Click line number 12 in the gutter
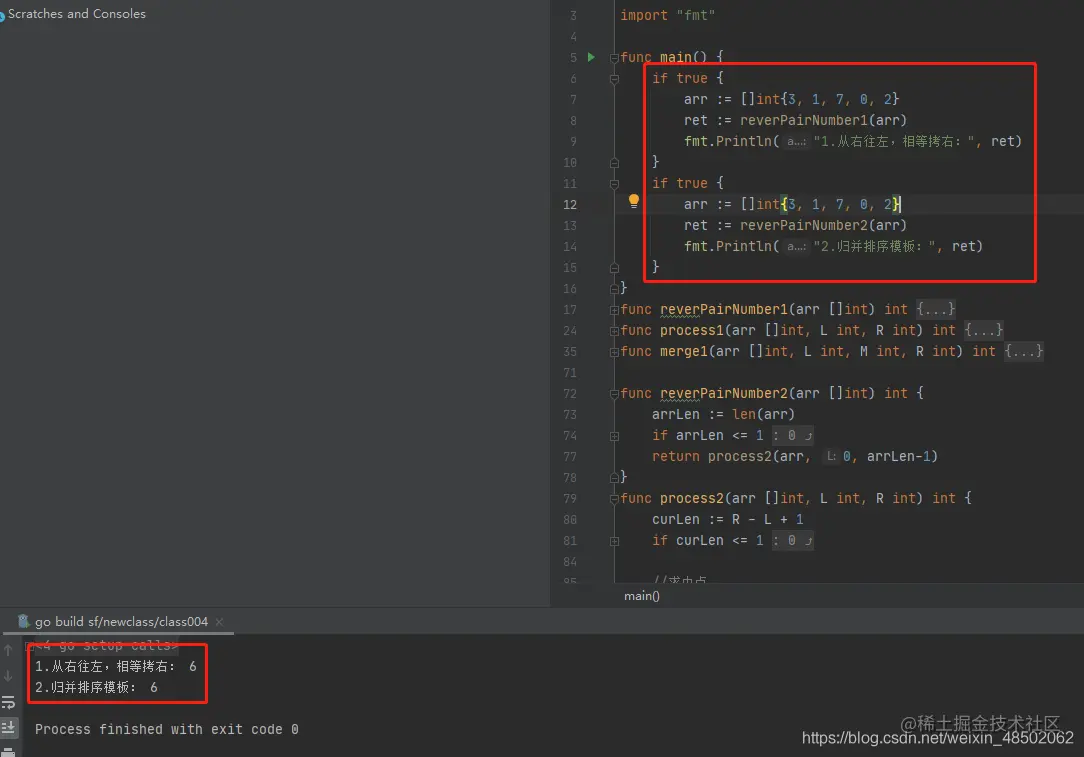1084x757 pixels. pyautogui.click(x=570, y=205)
